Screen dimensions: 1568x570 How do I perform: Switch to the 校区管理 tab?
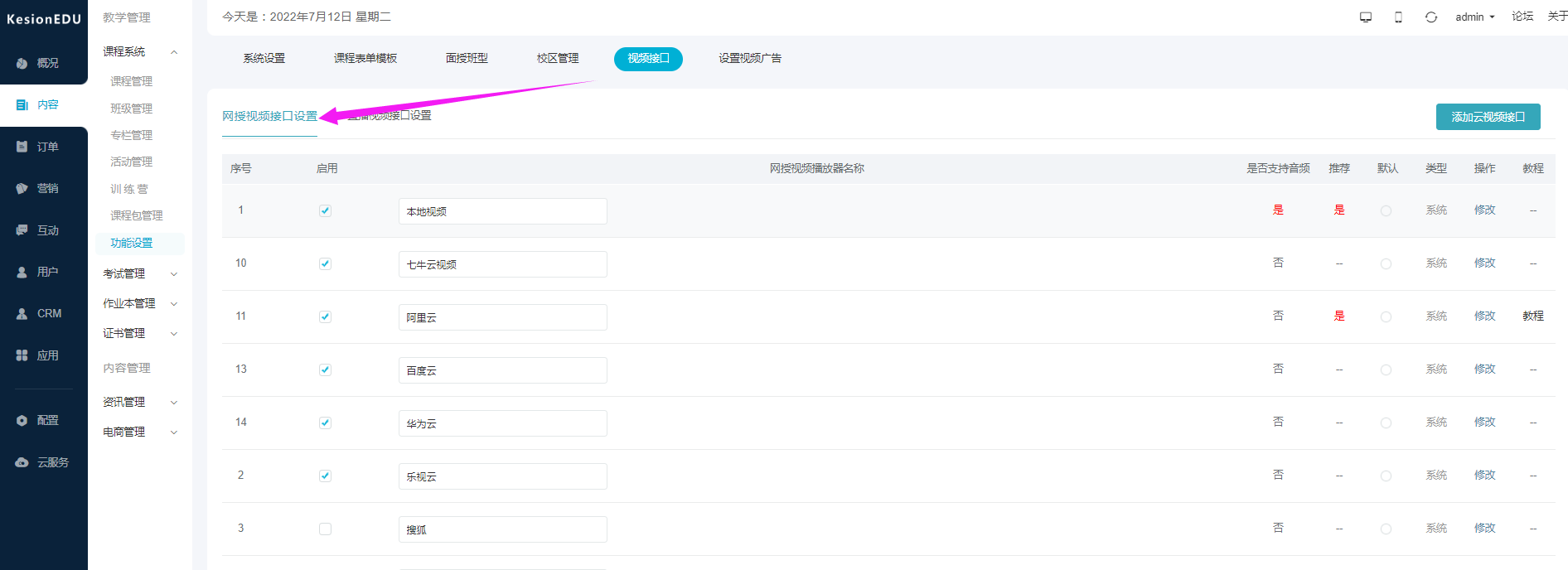tap(558, 59)
